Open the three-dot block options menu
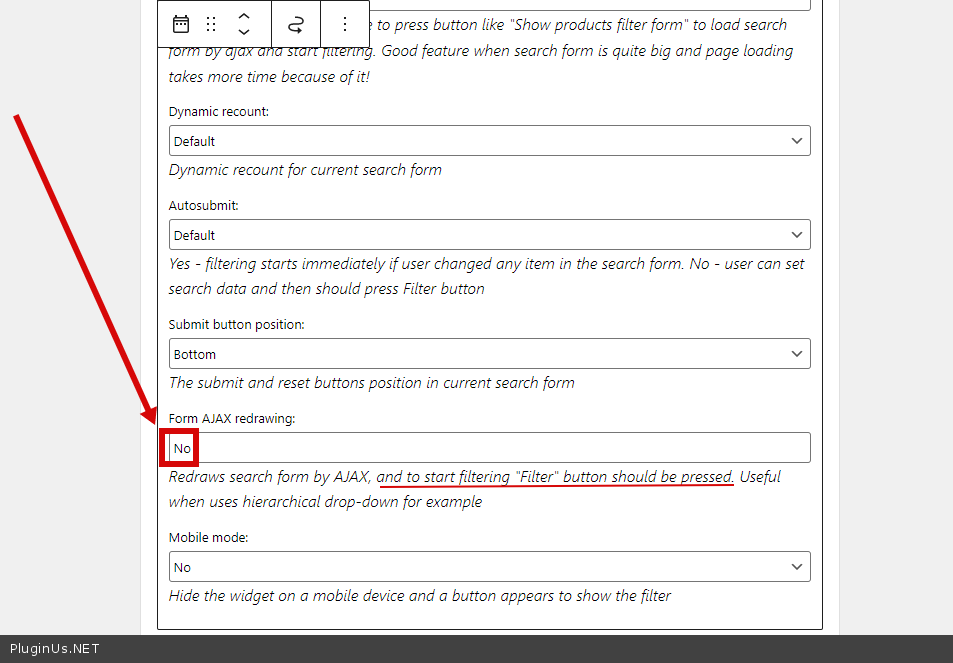Screen dimensions: 953x663 click(345, 24)
